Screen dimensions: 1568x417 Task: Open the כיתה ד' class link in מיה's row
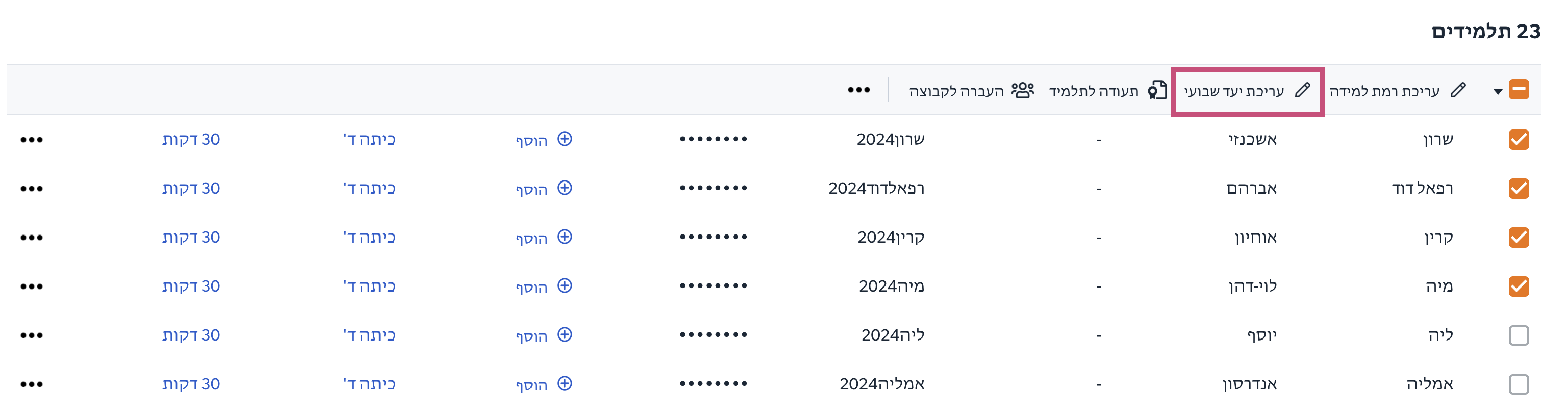369,286
